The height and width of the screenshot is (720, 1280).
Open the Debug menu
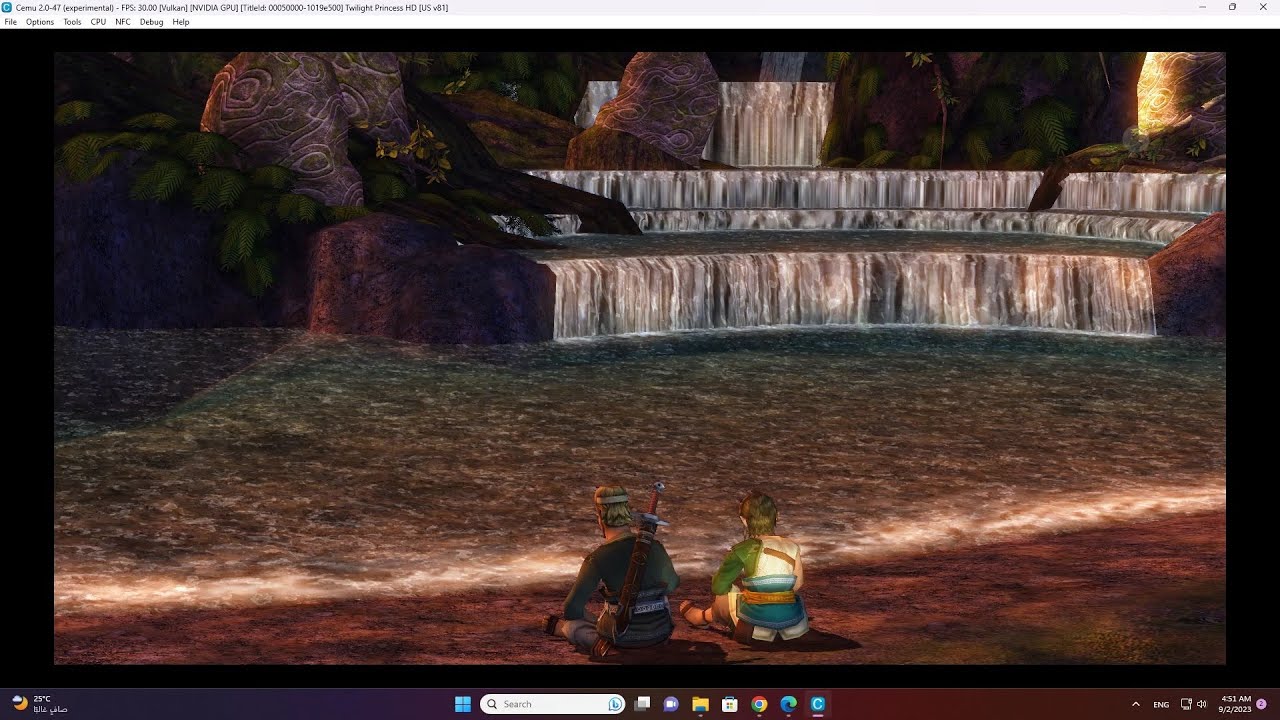click(151, 22)
